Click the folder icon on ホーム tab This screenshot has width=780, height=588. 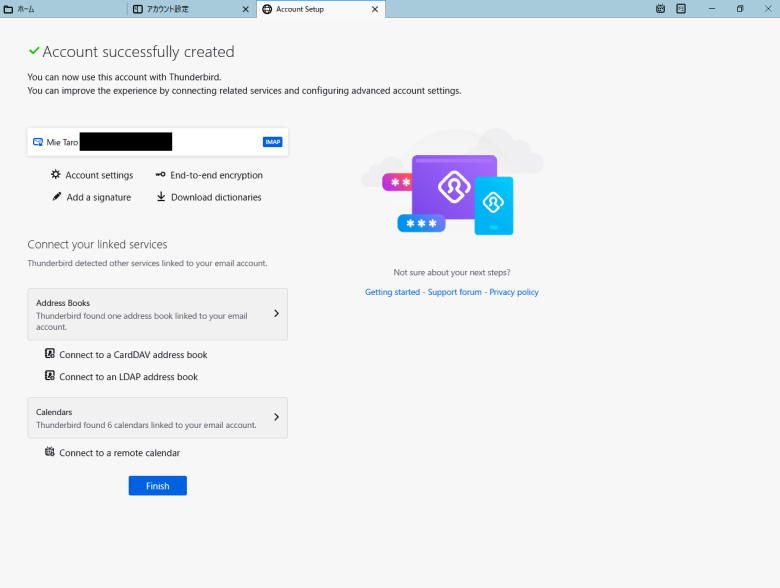[8, 9]
